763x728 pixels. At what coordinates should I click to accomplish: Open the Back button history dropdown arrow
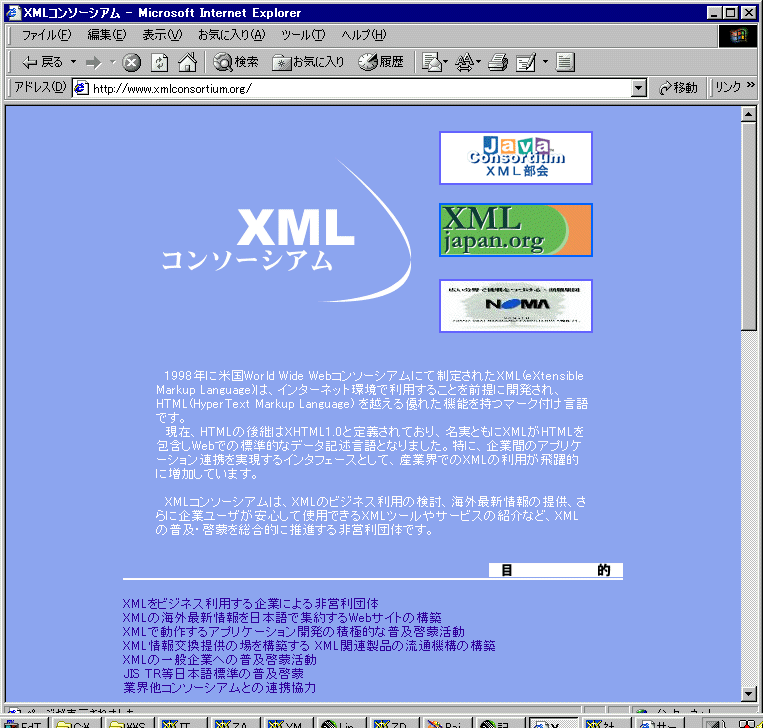point(73,62)
